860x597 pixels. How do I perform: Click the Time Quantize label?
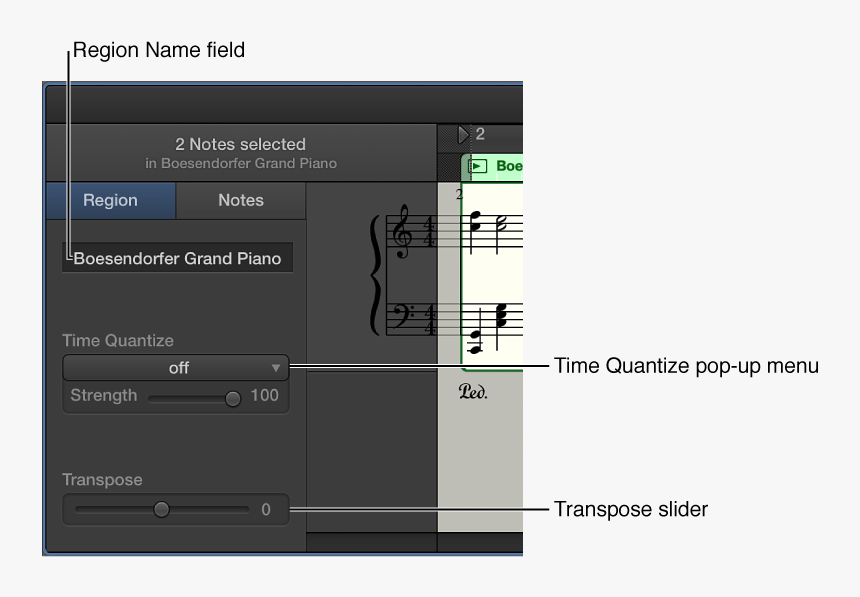(x=118, y=340)
